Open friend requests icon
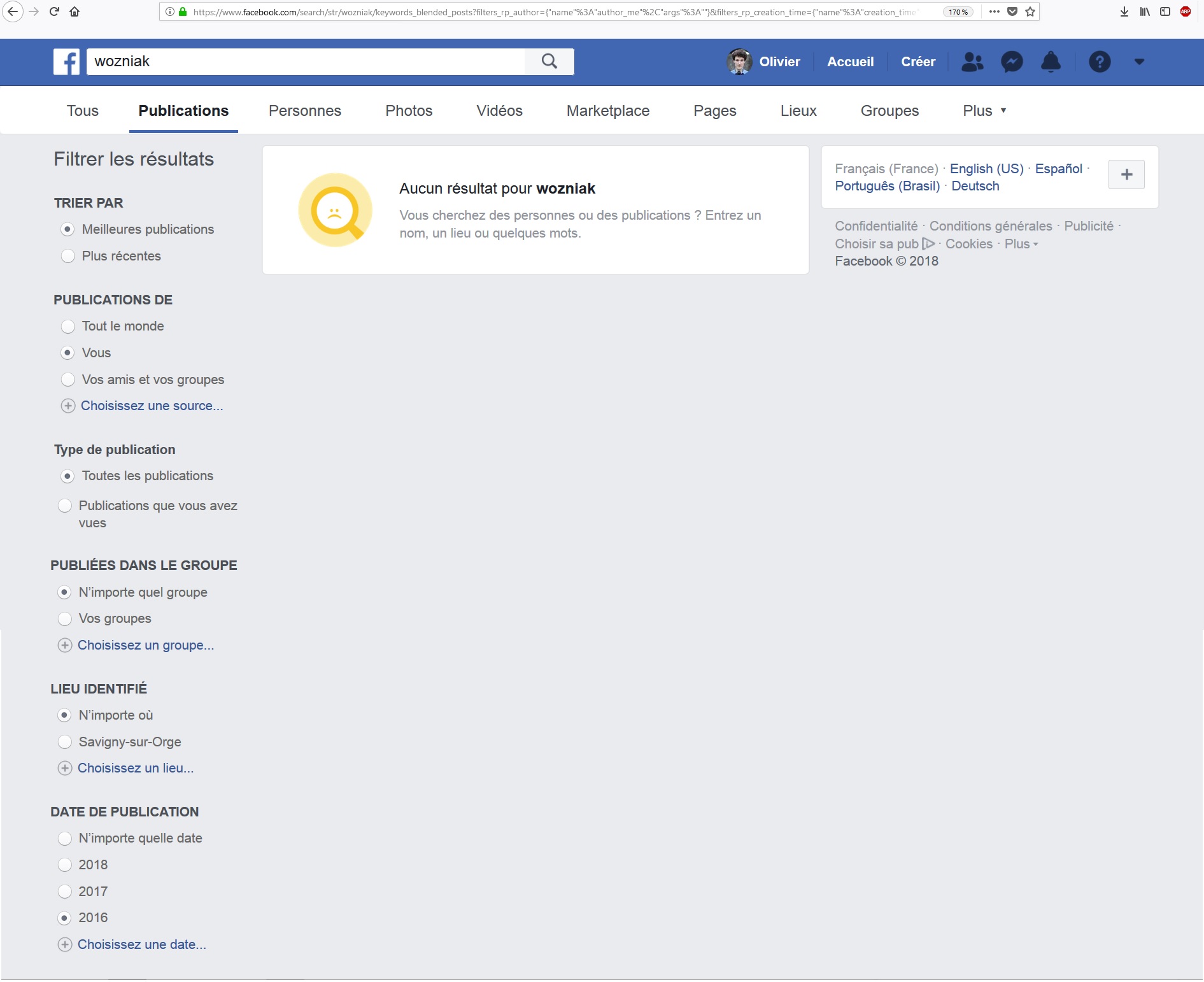This screenshot has width=1204, height=982. [972, 62]
